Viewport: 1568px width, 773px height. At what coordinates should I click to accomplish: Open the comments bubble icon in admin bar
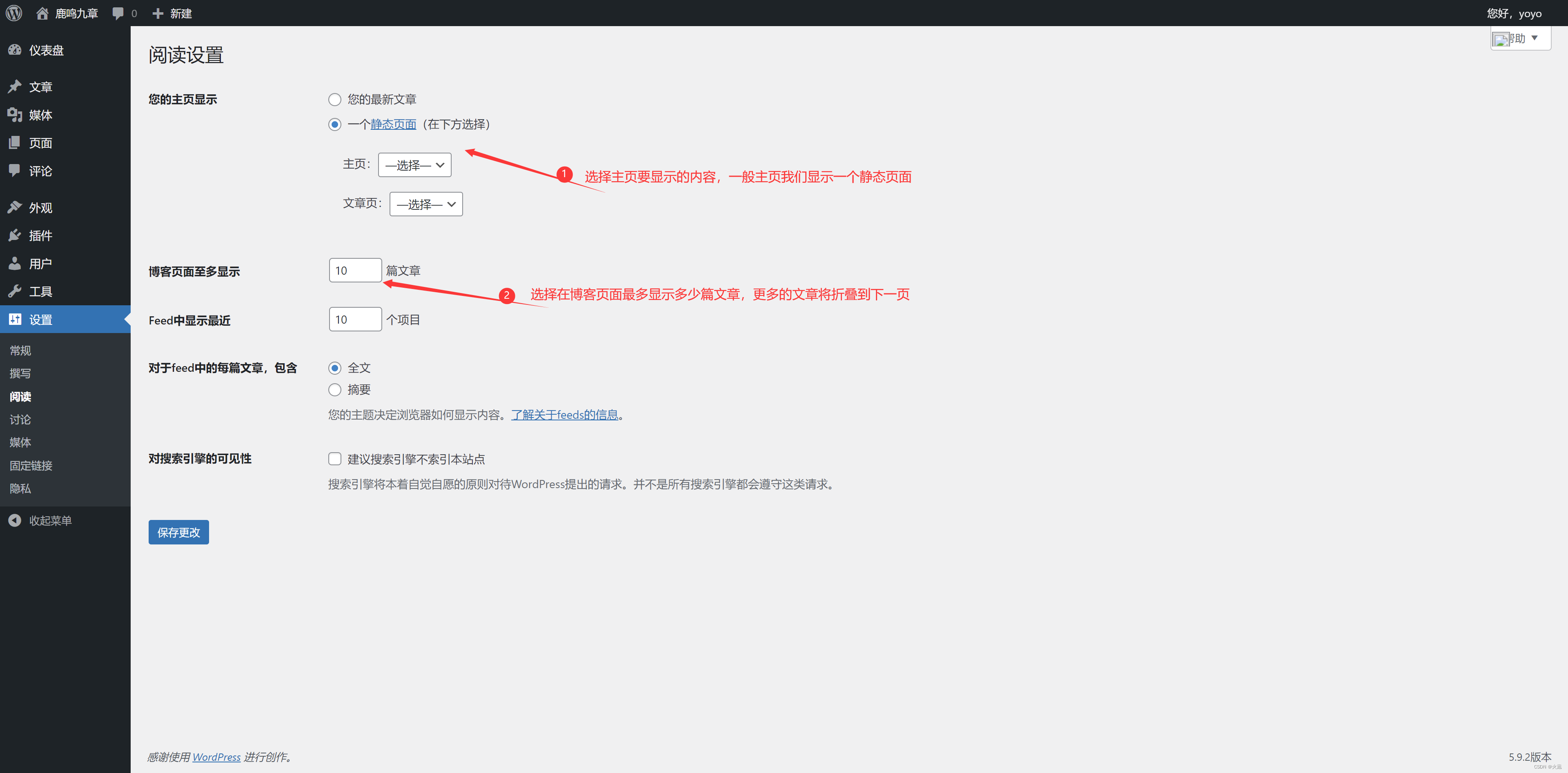point(118,13)
